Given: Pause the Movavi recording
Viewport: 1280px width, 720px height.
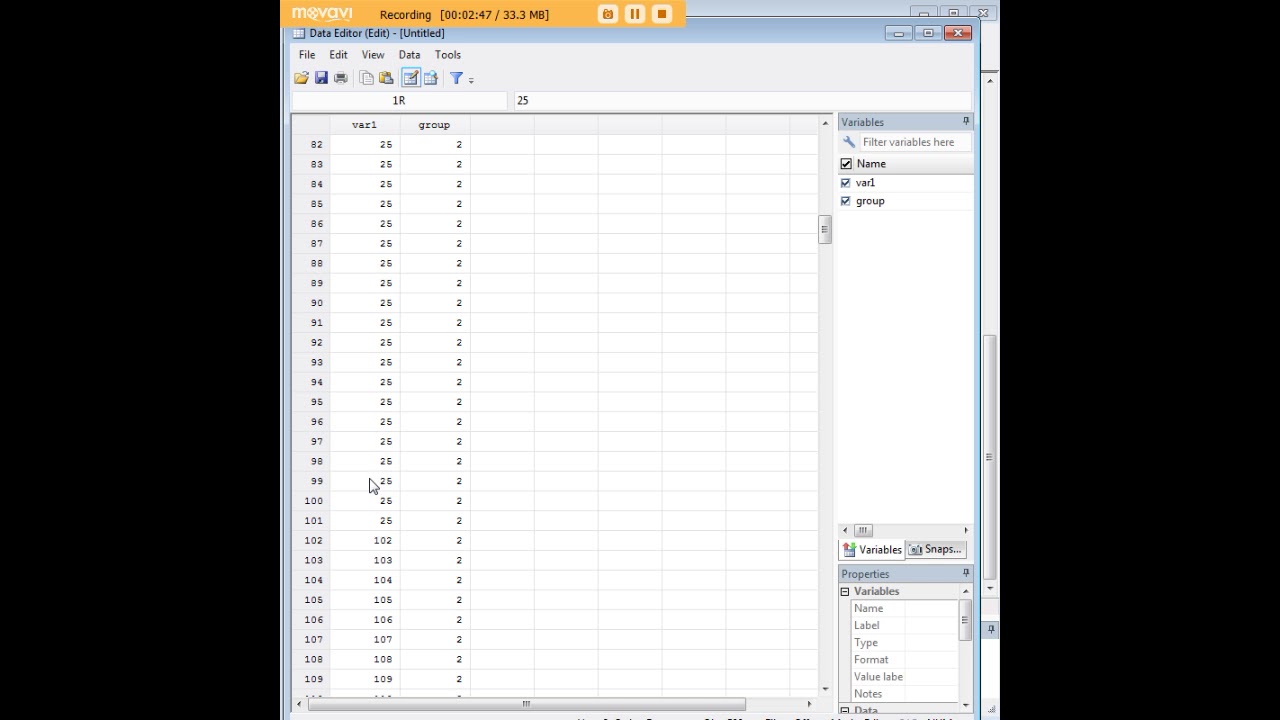Looking at the screenshot, I should coord(634,14).
